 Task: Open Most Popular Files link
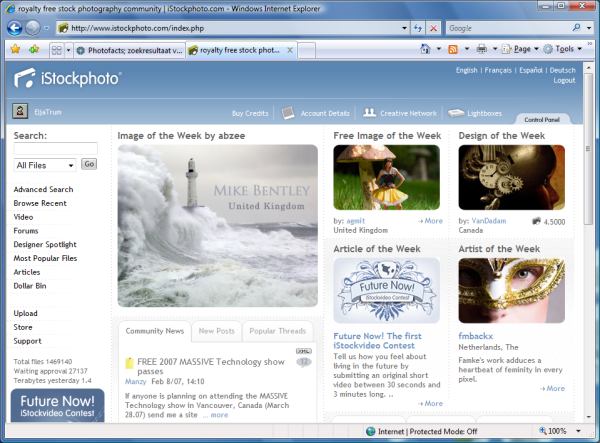click(45, 258)
